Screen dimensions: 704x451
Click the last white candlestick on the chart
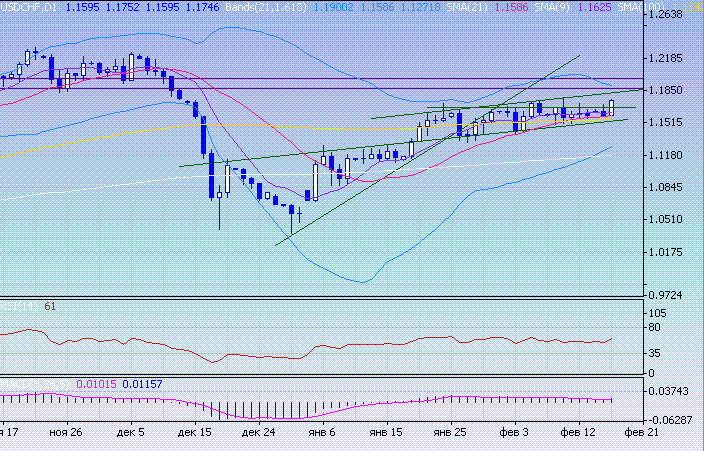[x=611, y=107]
